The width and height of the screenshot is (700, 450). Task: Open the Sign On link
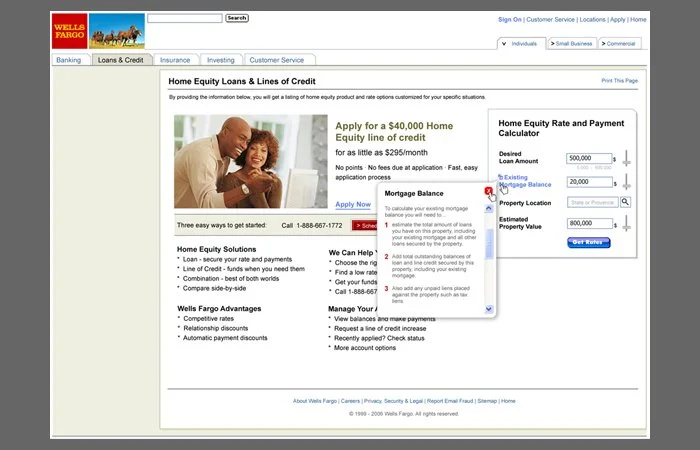[509, 20]
